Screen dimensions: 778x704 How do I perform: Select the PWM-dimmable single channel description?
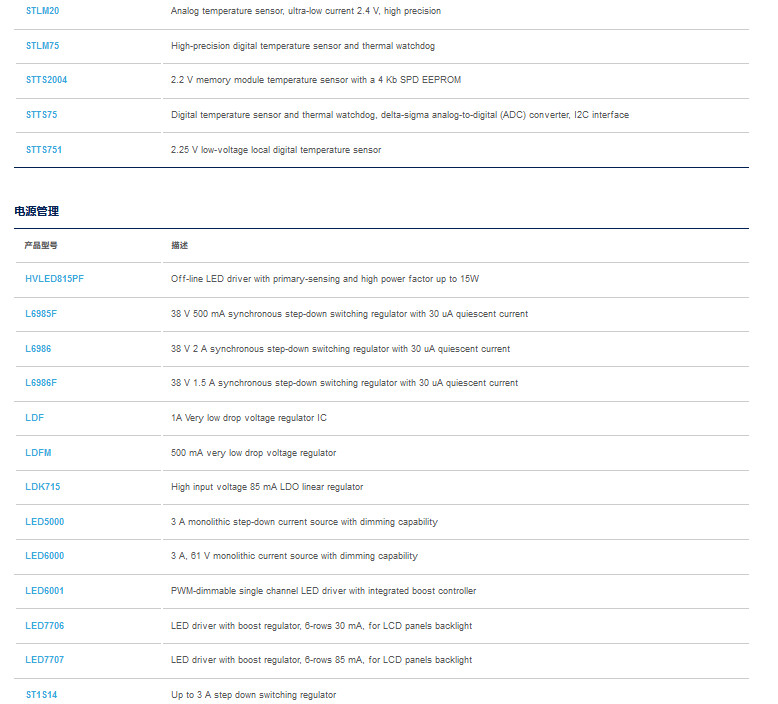click(324, 590)
